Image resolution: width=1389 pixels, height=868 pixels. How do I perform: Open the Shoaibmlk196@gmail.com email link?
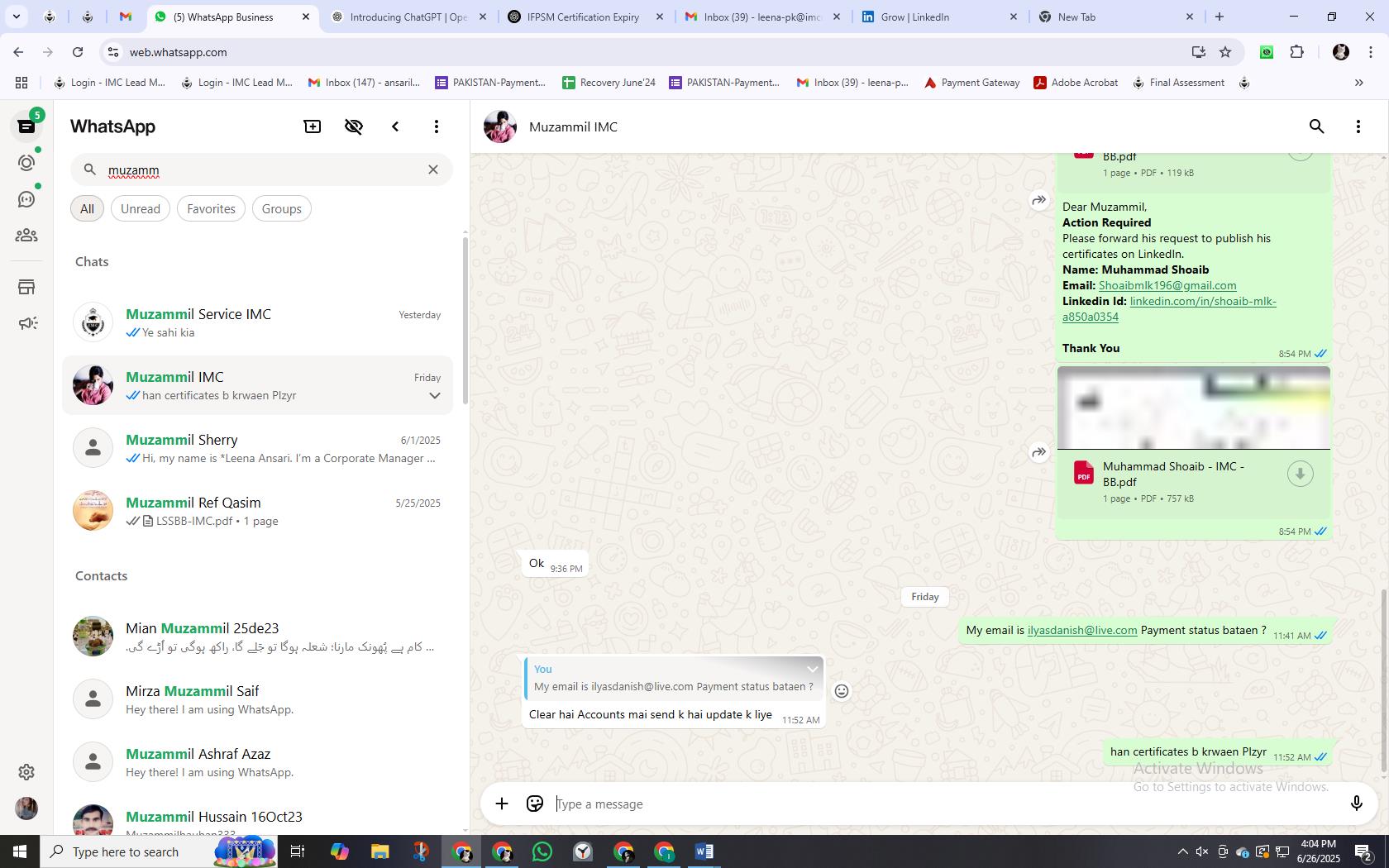click(x=1167, y=285)
